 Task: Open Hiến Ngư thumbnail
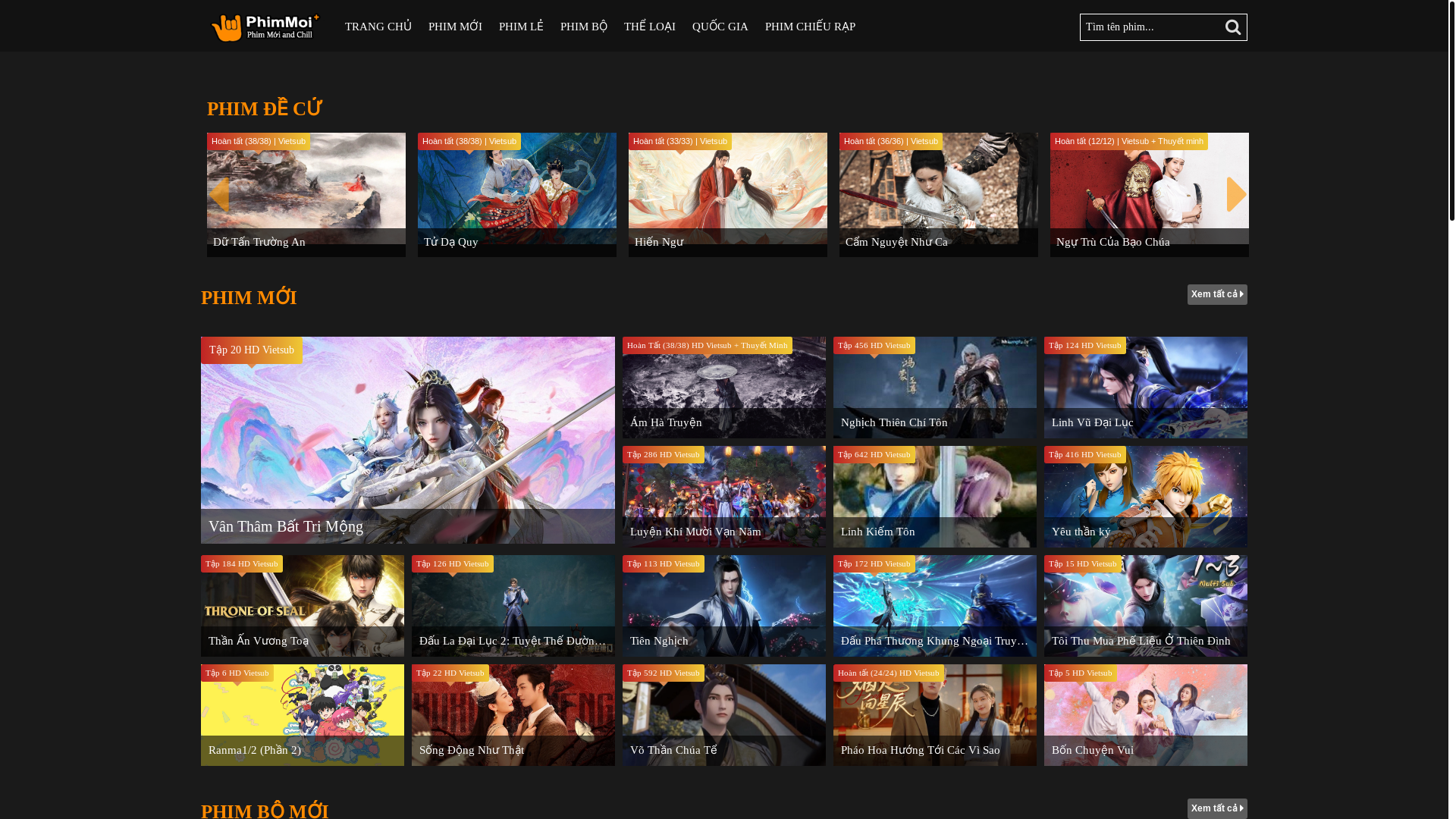tap(728, 195)
